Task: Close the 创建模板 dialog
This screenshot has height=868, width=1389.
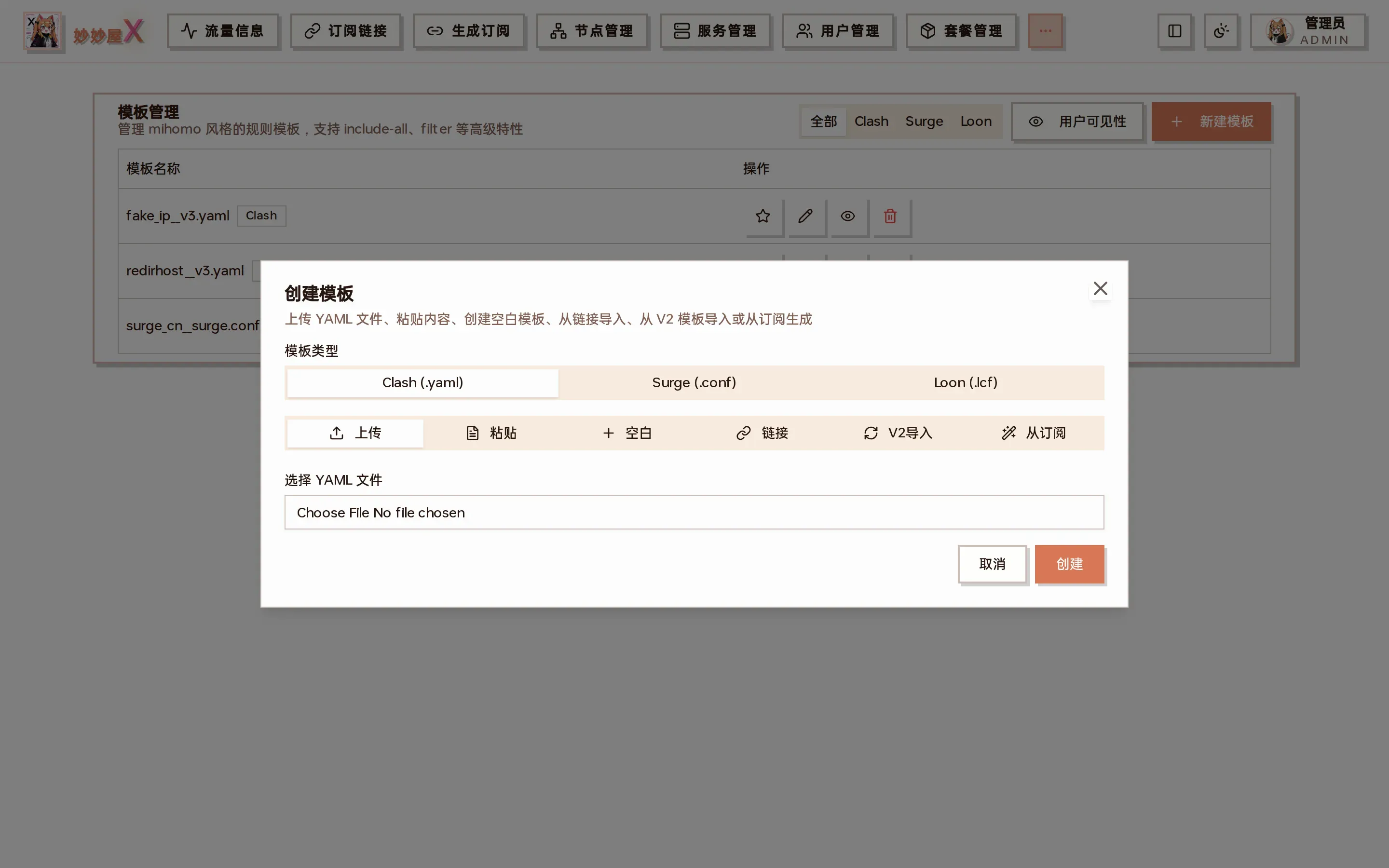Action: (1100, 288)
